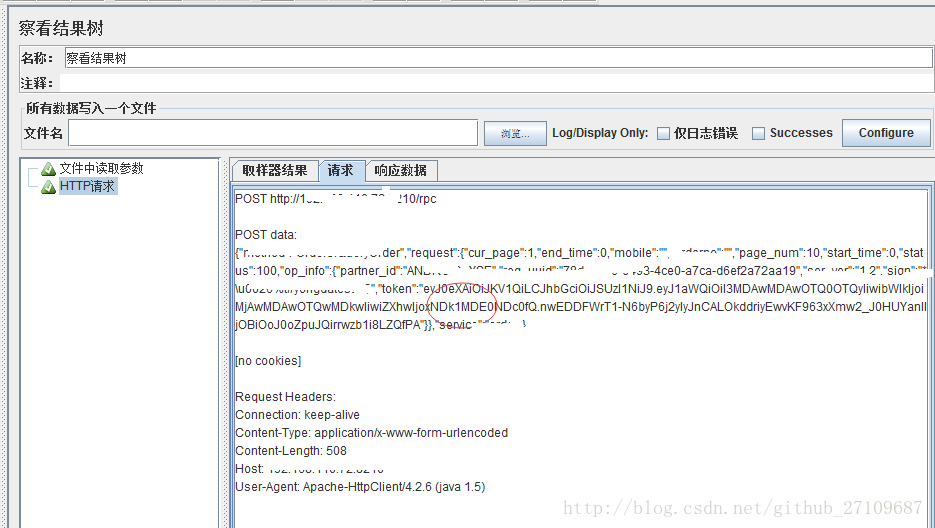Click the Configure button
This screenshot has width=935, height=528.
886,133
